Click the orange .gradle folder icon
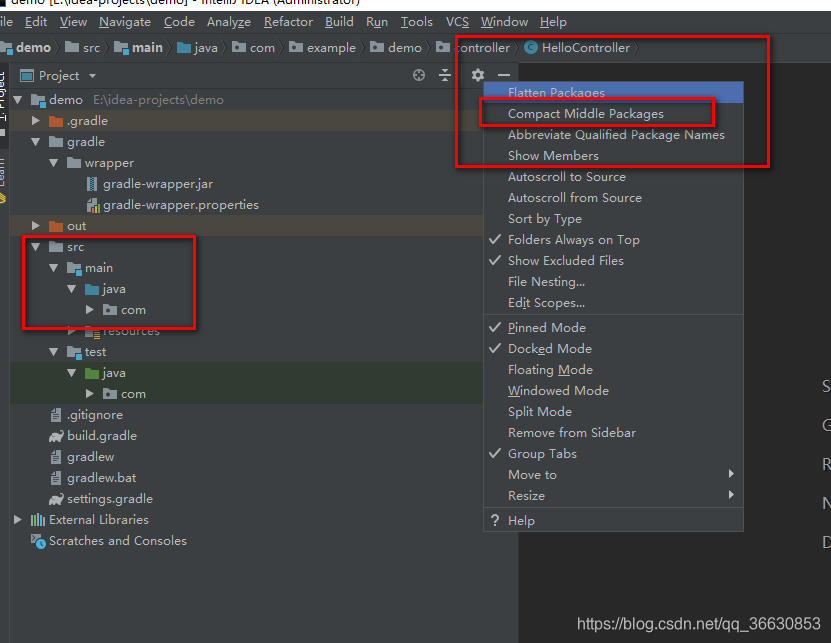 [56, 121]
